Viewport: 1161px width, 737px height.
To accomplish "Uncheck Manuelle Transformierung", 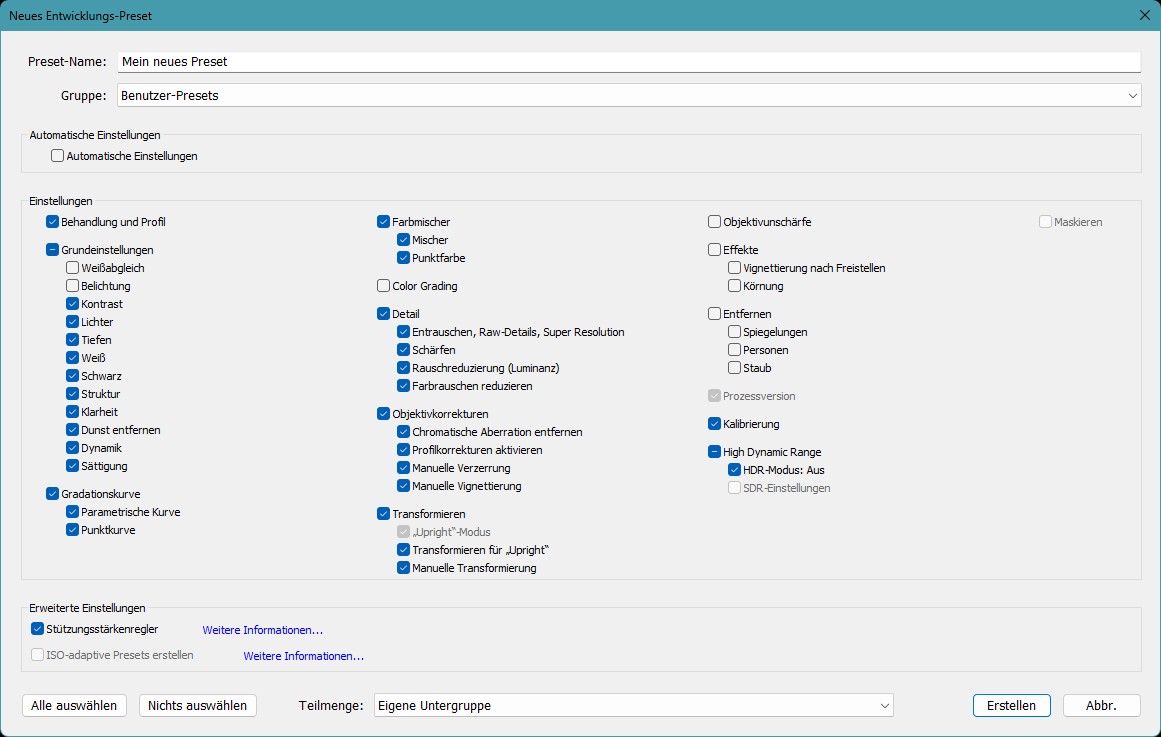I will (x=404, y=567).
